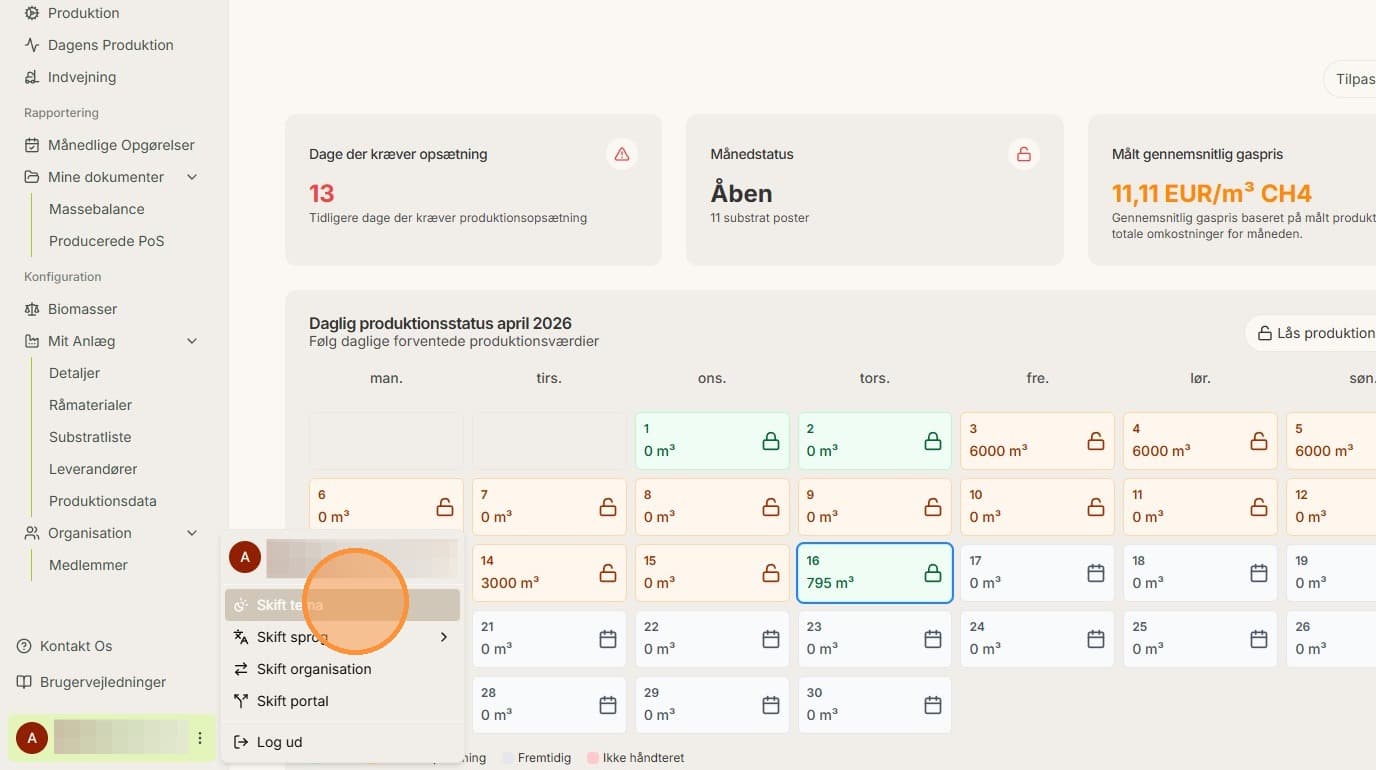
Task: Open the three-dot user menu icon
Action: coord(200,738)
